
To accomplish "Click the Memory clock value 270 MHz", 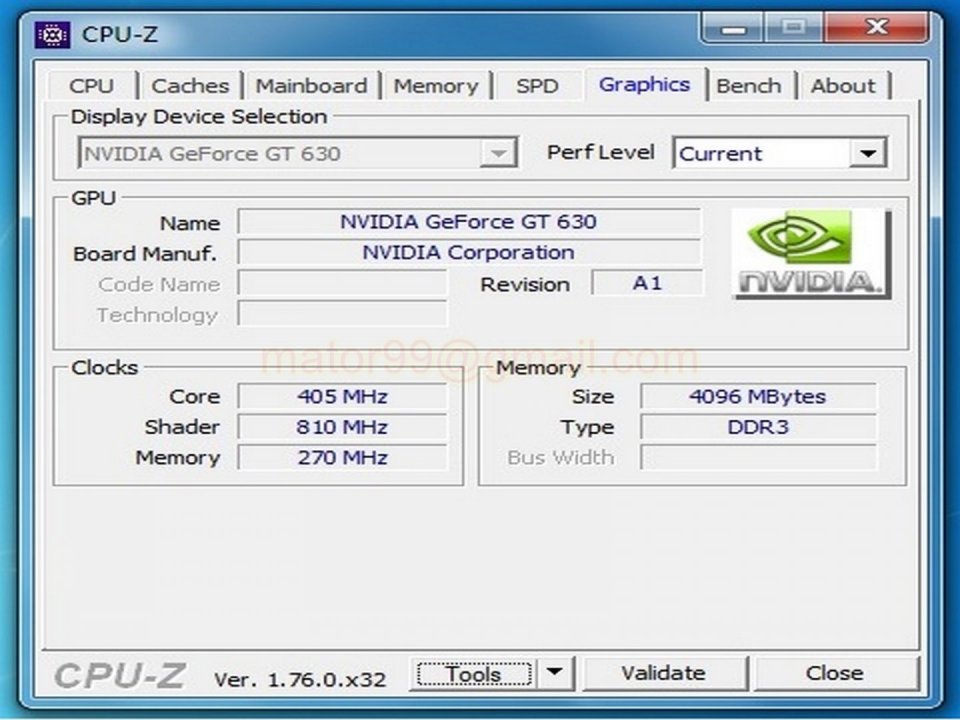I will click(342, 458).
